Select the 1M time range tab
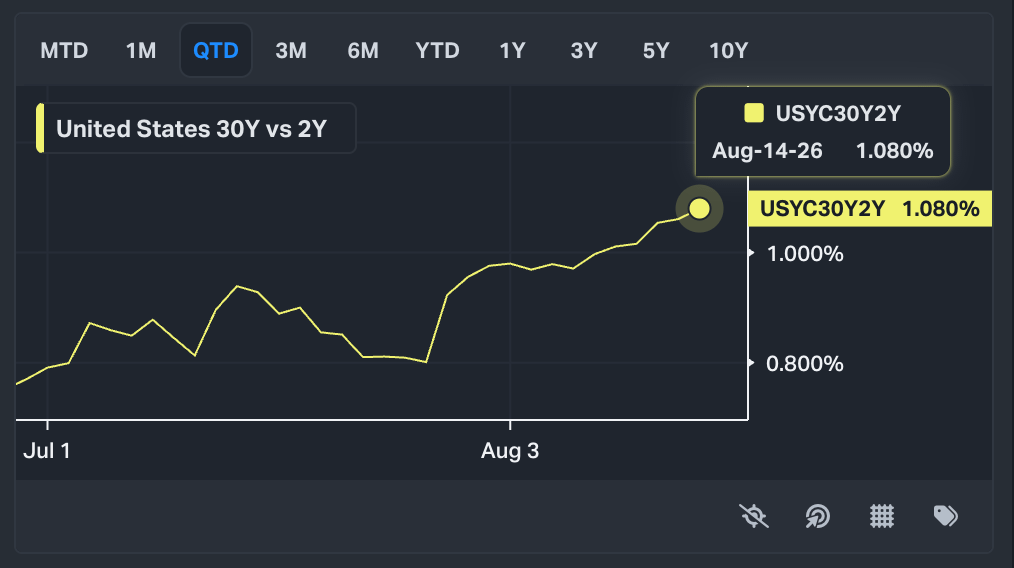Viewport: 1014px width, 568px height. [x=141, y=50]
